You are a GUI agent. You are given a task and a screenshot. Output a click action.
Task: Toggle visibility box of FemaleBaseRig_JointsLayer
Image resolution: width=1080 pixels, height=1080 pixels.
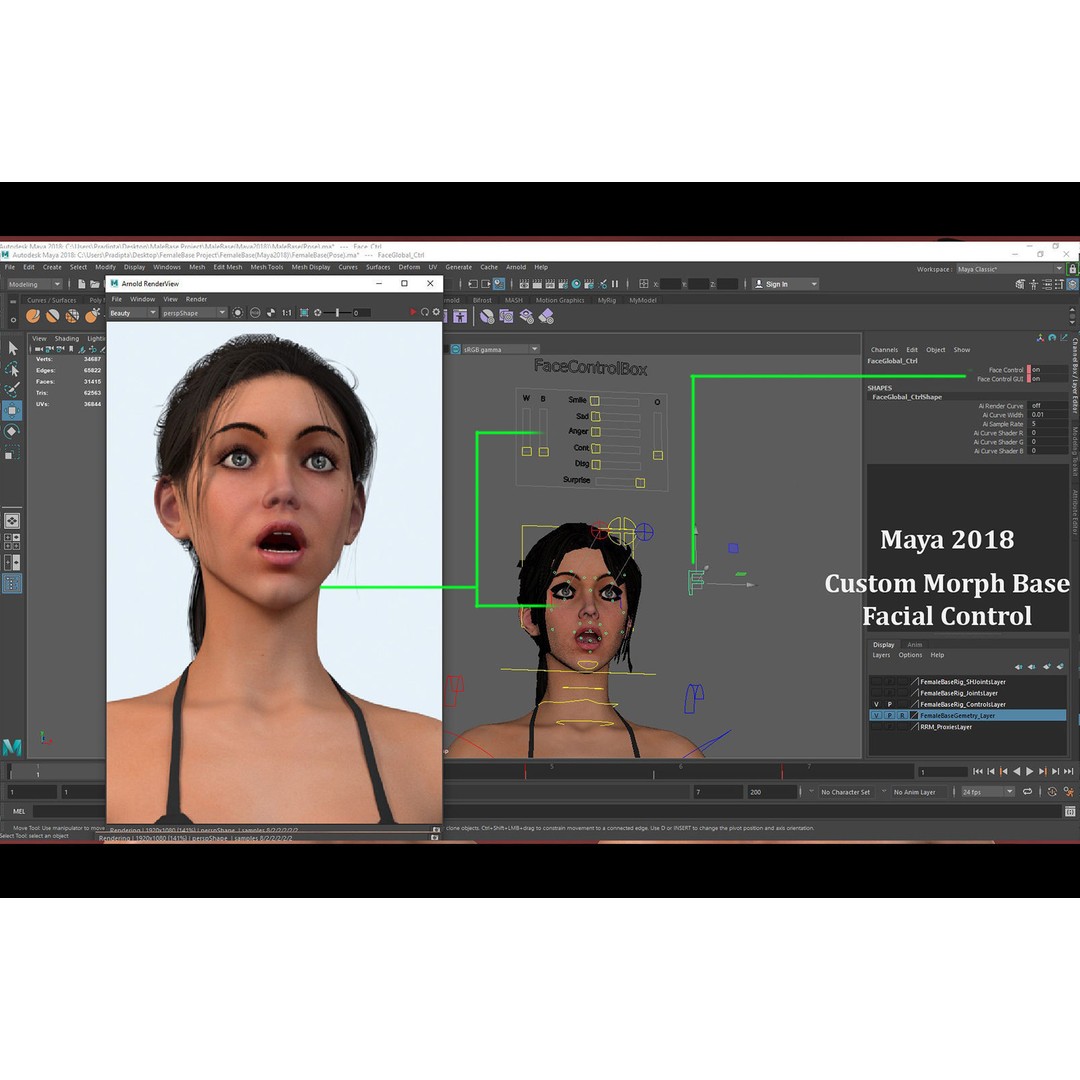click(876, 693)
